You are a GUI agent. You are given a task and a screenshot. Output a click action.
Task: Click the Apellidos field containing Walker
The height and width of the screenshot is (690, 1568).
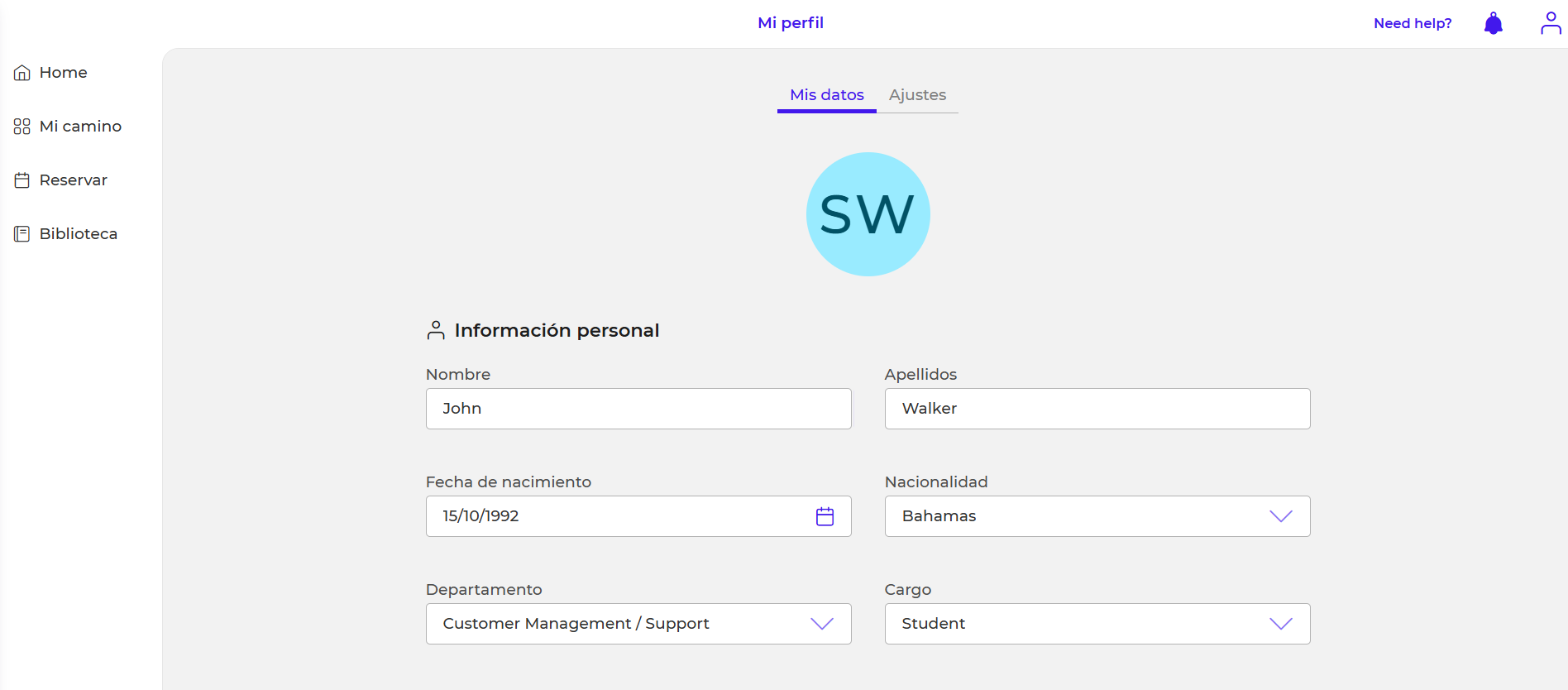(x=1097, y=409)
